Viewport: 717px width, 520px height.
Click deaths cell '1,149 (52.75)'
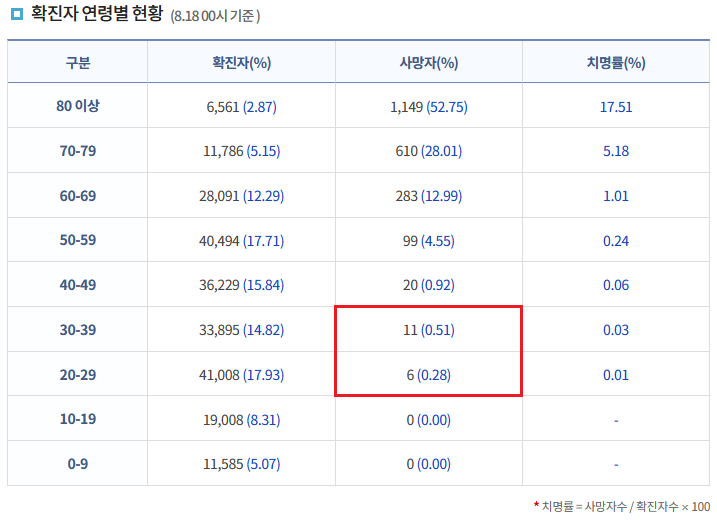429,107
